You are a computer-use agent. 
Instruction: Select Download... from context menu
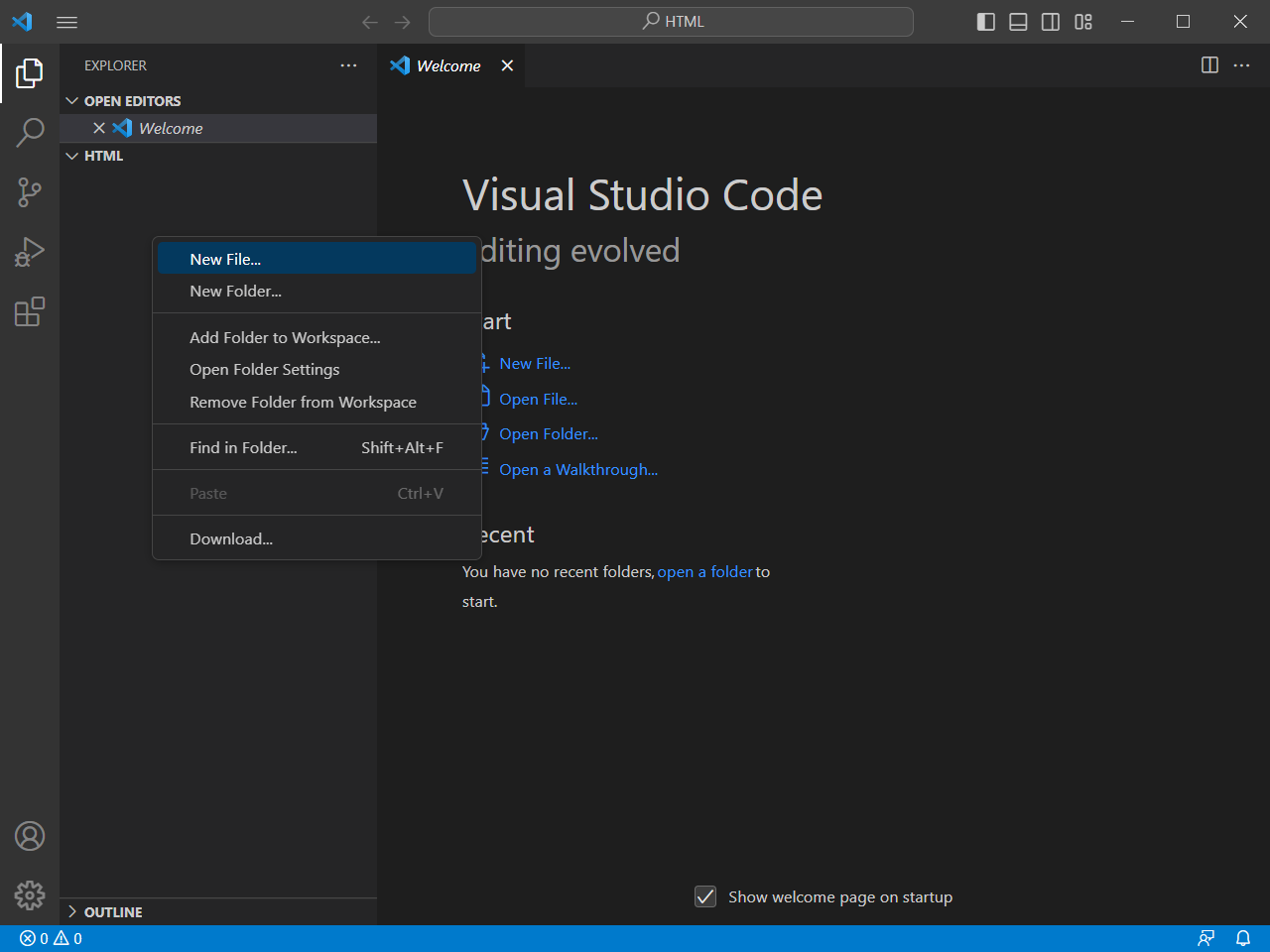[x=317, y=538]
